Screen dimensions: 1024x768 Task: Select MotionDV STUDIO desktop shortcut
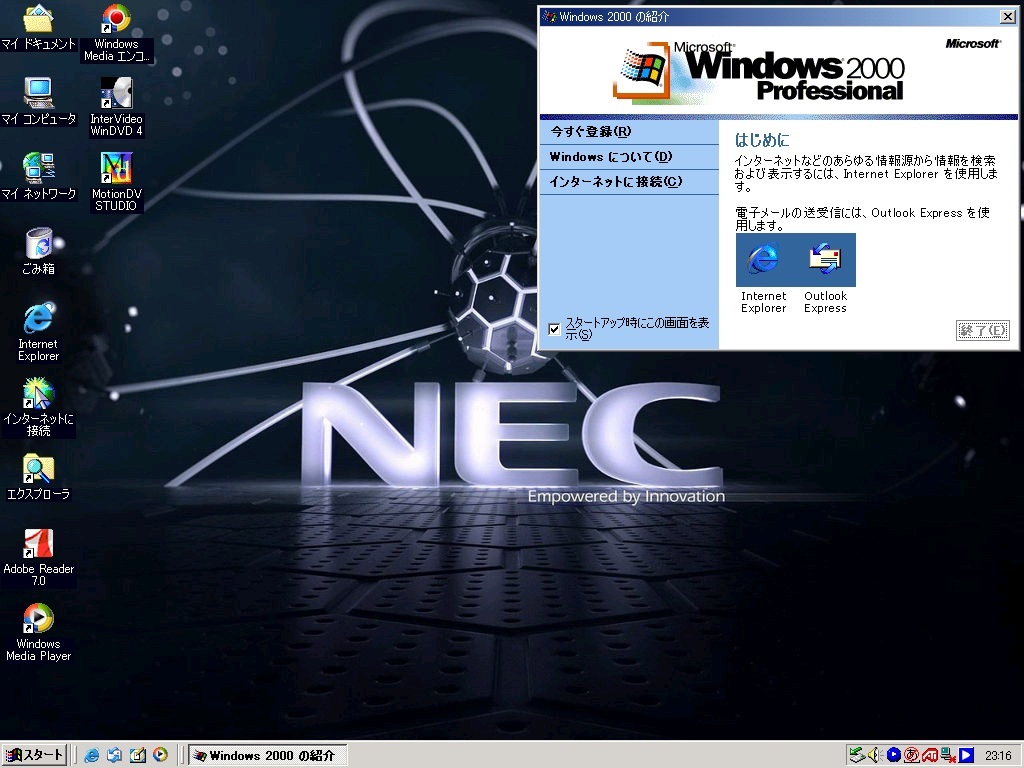116,182
